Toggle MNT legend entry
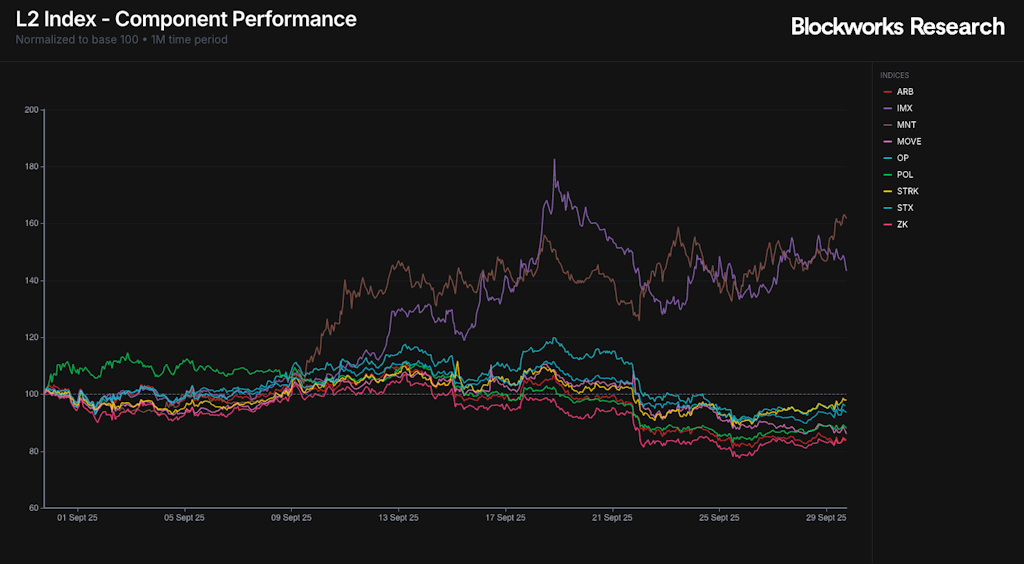The image size is (1024, 564). pos(906,125)
